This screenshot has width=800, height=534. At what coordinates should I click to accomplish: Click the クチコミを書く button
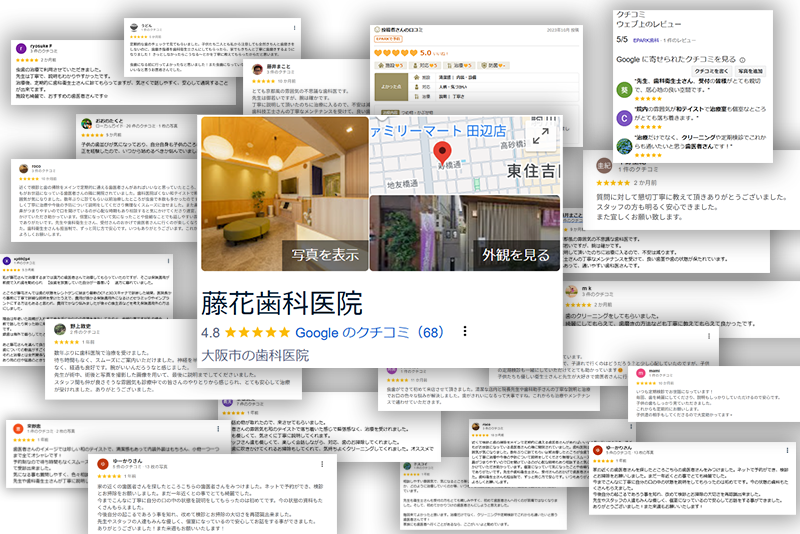pyautogui.click(x=712, y=71)
